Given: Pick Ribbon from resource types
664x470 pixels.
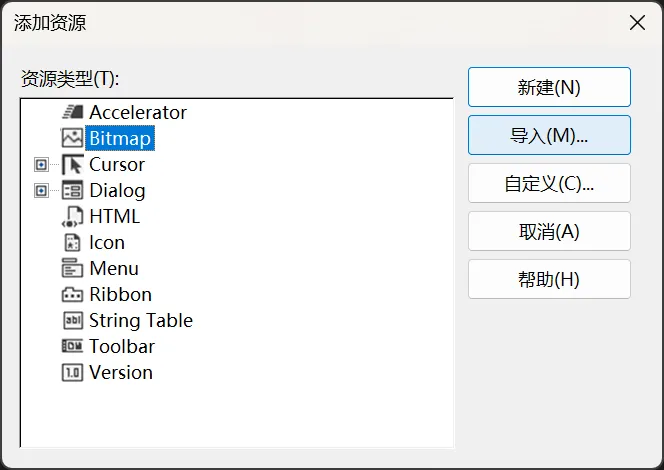Looking at the screenshot, I should point(120,295).
